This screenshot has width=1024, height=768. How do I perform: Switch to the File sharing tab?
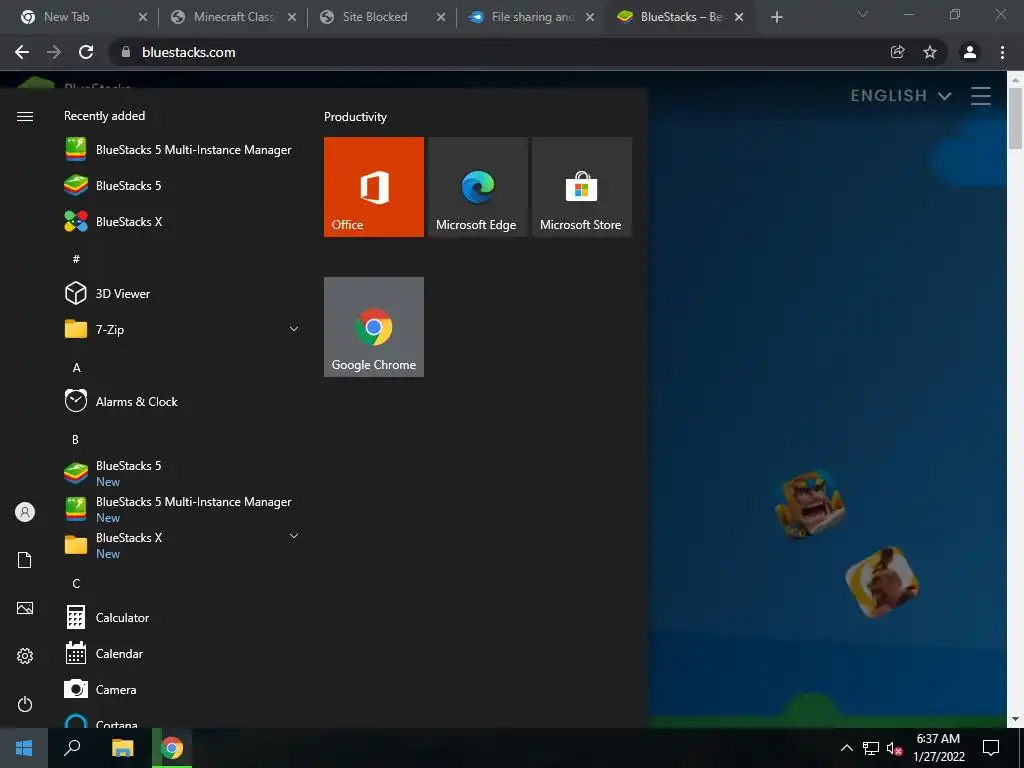pos(531,17)
